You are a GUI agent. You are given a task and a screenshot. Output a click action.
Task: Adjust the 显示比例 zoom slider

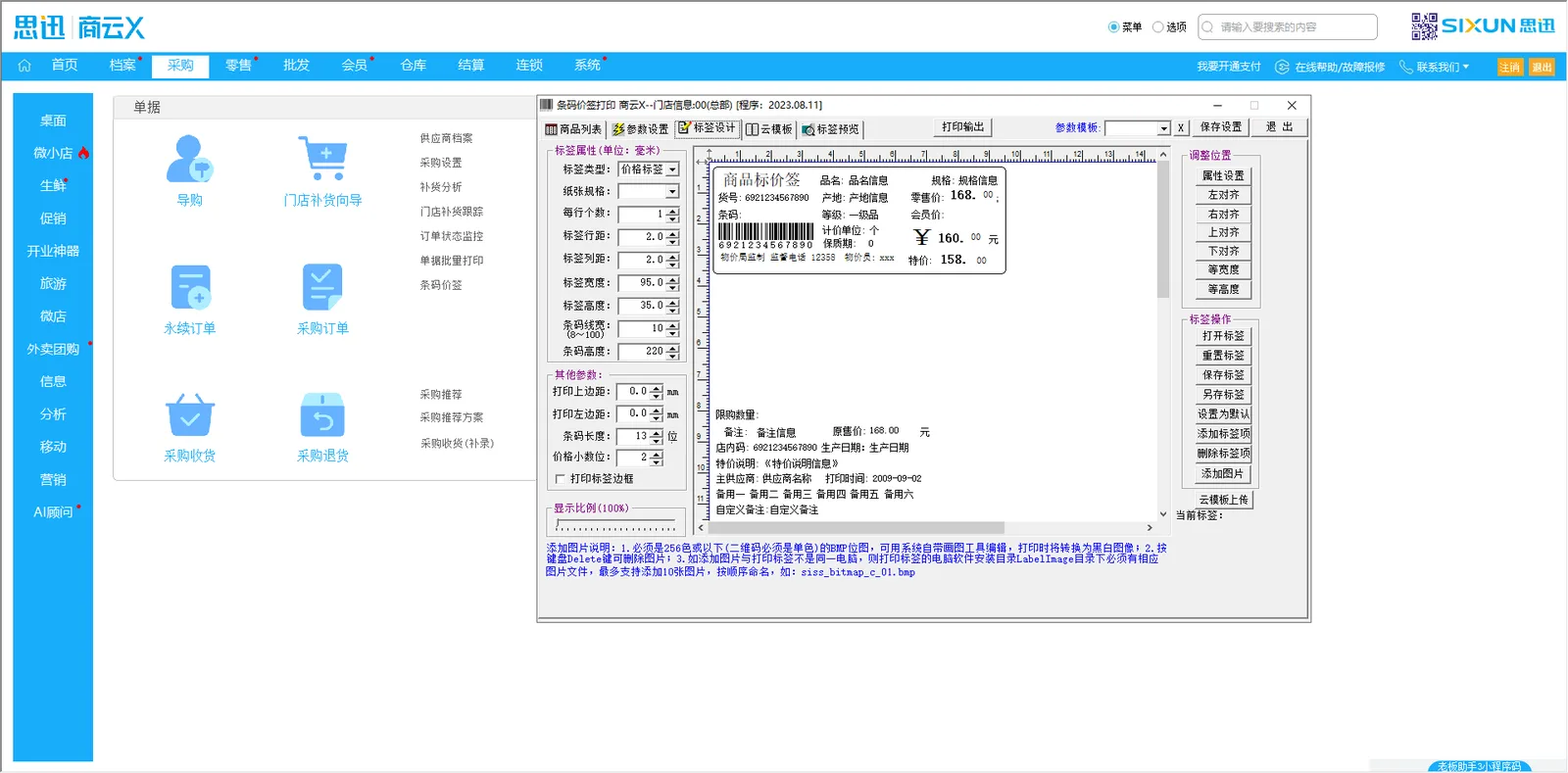[x=615, y=524]
